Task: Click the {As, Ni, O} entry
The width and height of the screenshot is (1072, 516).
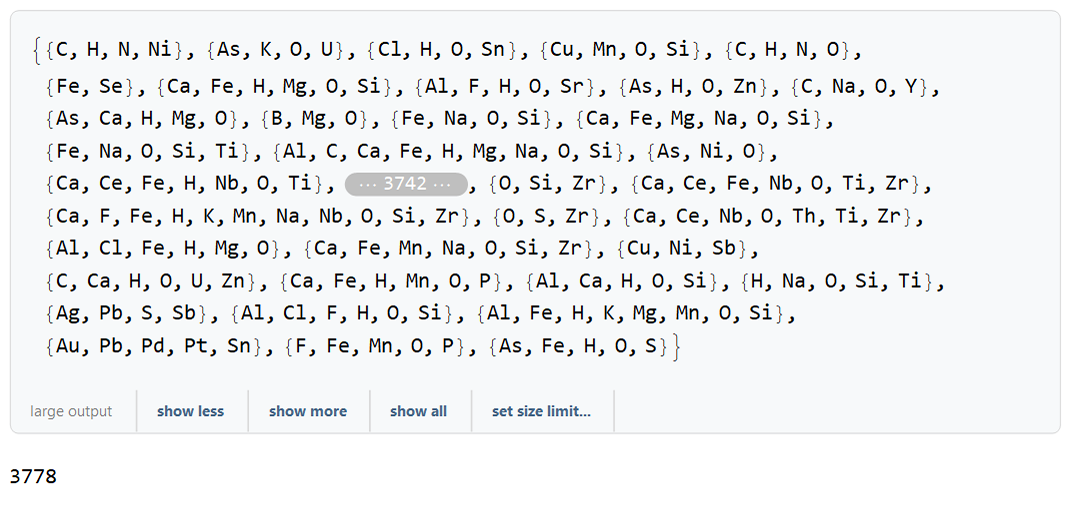Action: [x=708, y=152]
